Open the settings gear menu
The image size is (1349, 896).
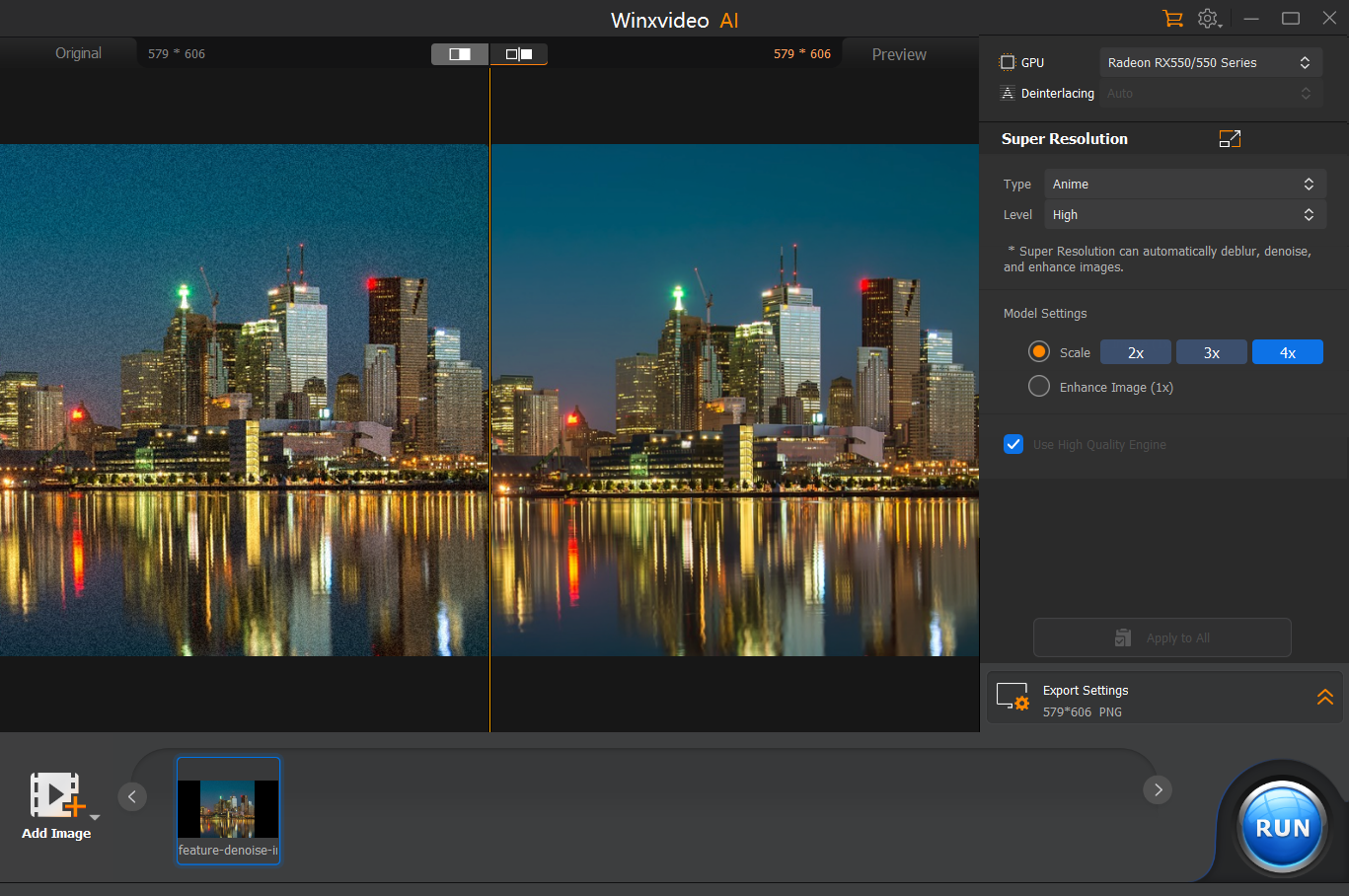tap(1208, 19)
